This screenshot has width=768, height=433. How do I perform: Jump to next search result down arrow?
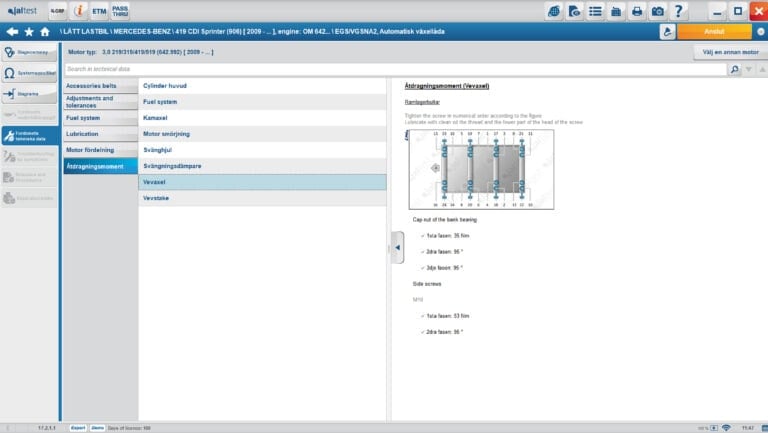(x=747, y=69)
